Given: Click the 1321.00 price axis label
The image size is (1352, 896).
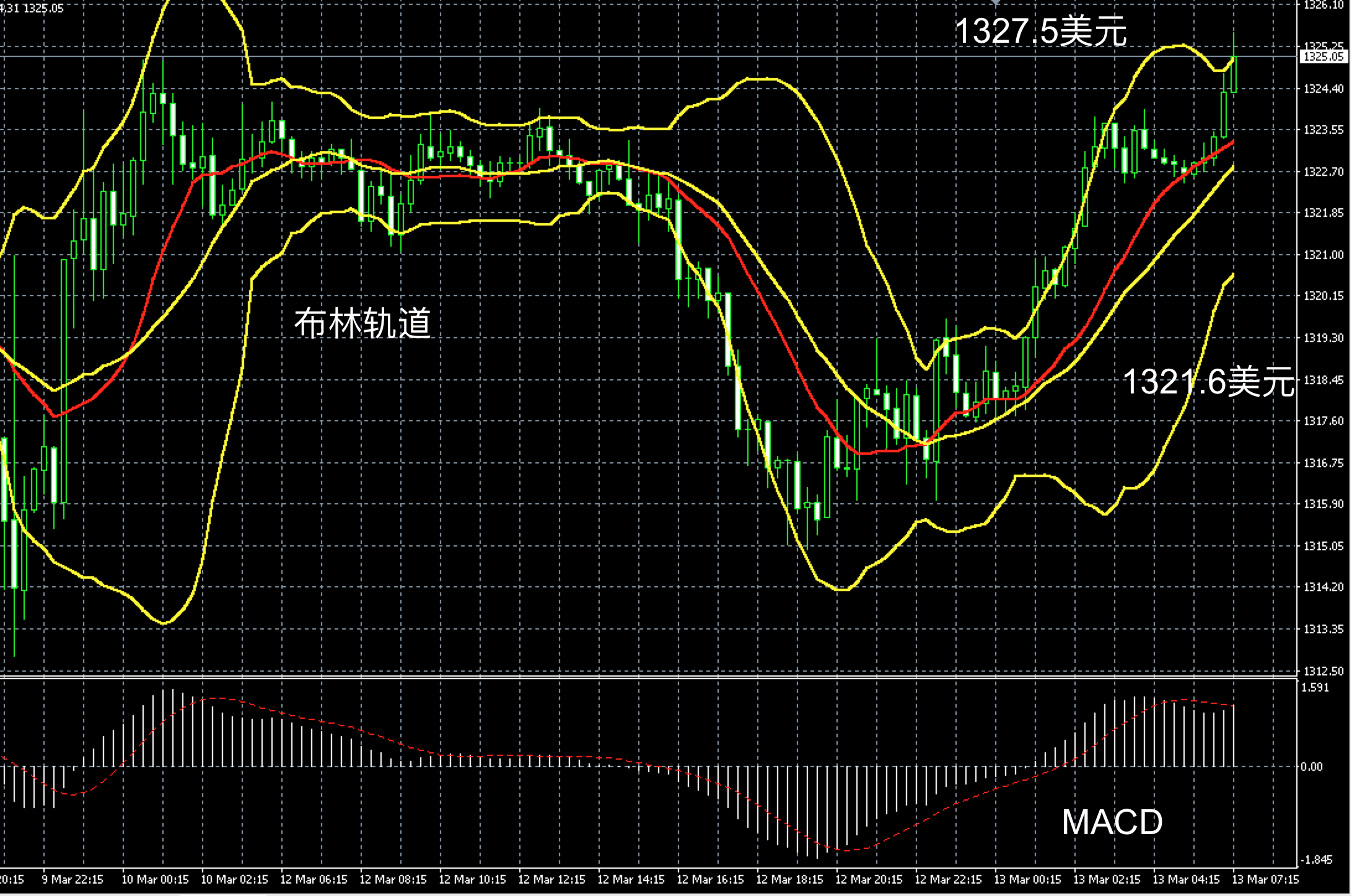Looking at the screenshot, I should click(x=1323, y=255).
